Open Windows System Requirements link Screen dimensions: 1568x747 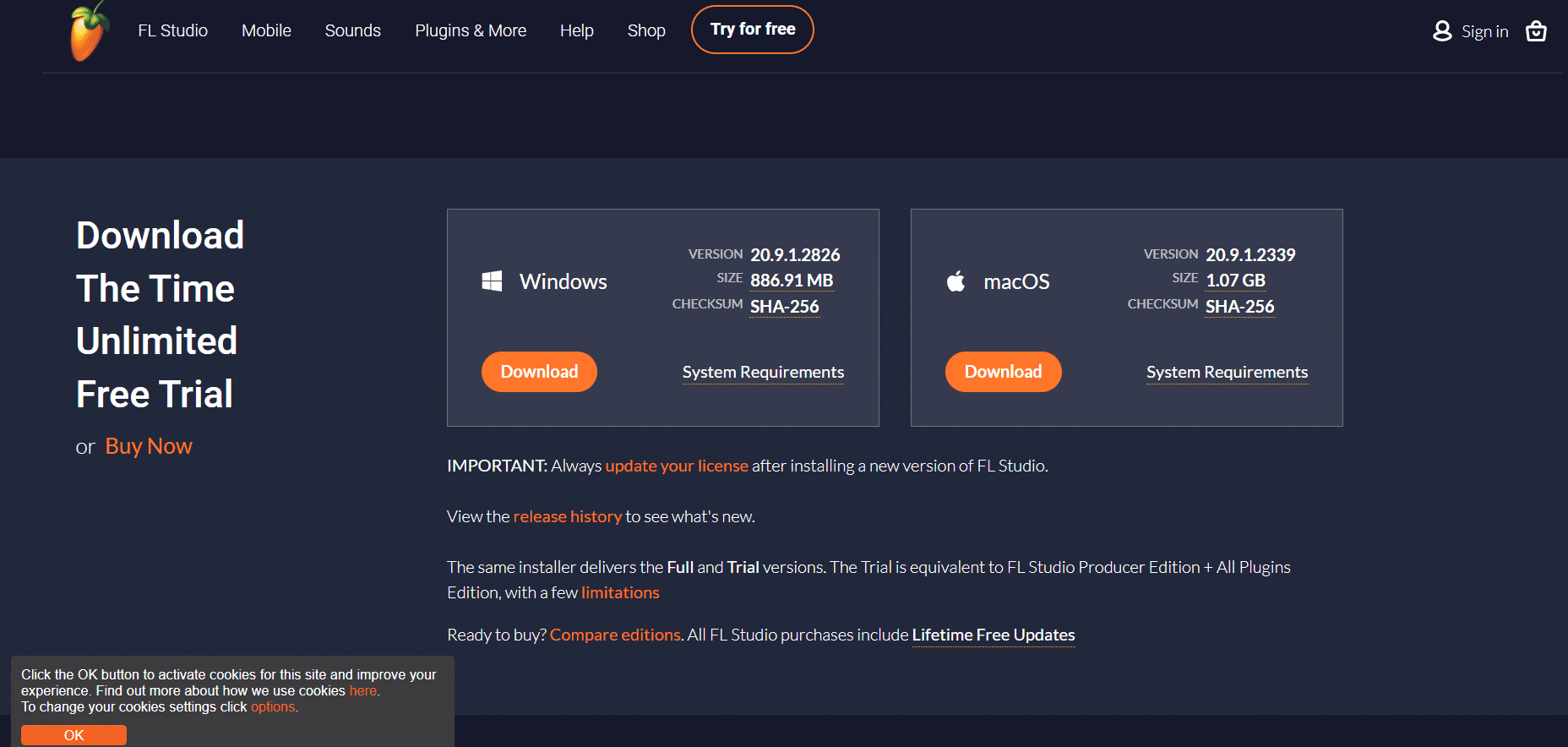pos(763,373)
